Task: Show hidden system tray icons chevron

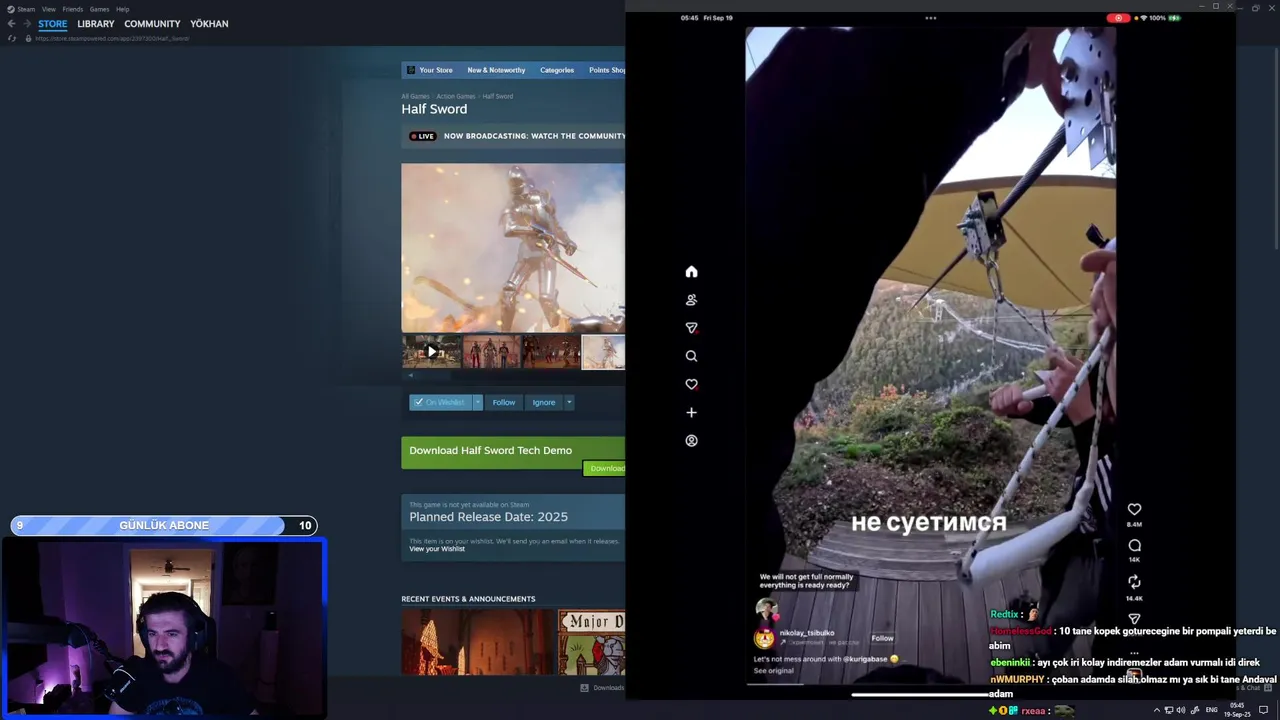Action: pyautogui.click(x=1157, y=710)
